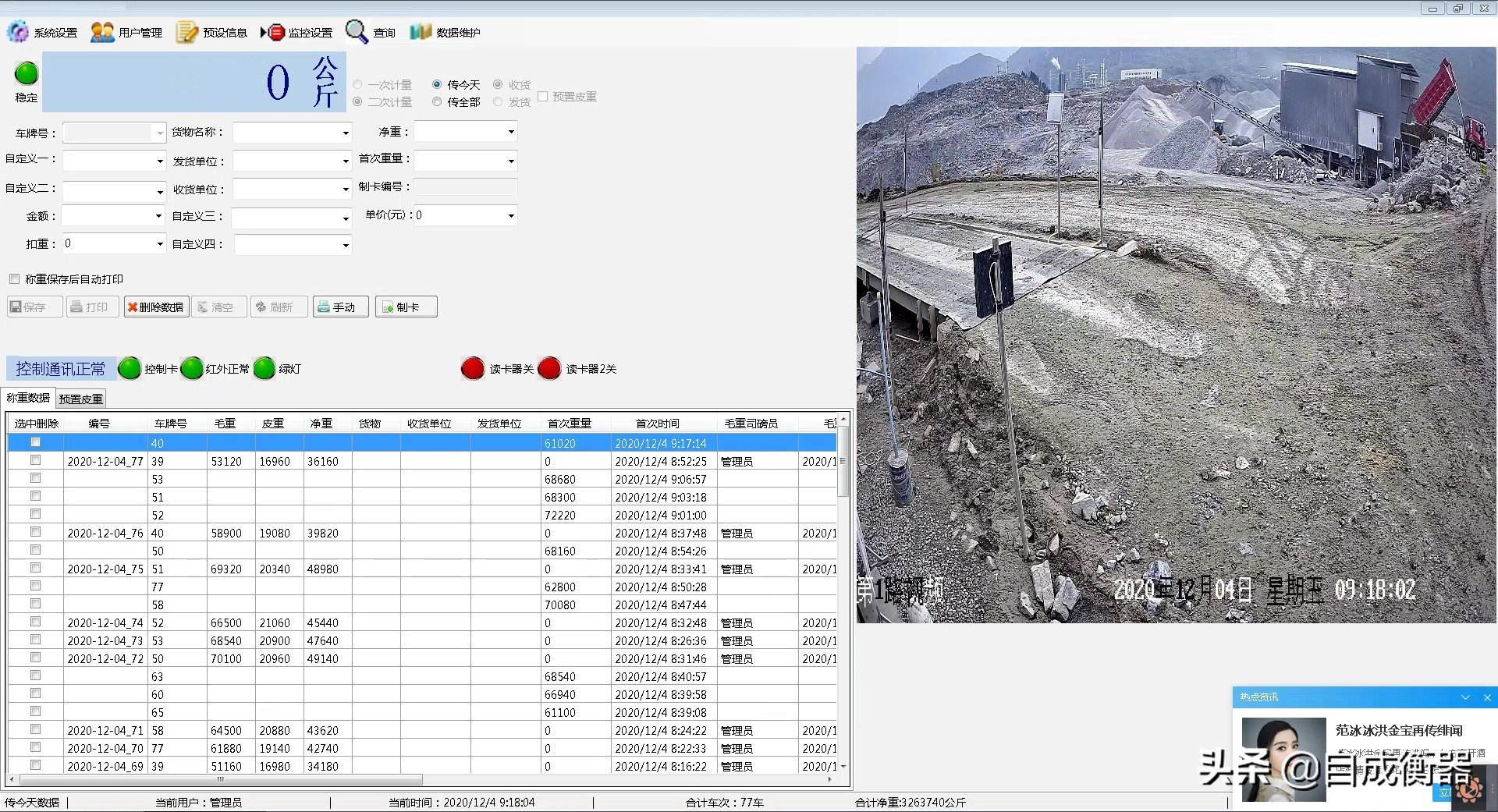The width and height of the screenshot is (1498, 812).
Task: Expand the 金额 dropdown
Action: (x=158, y=215)
